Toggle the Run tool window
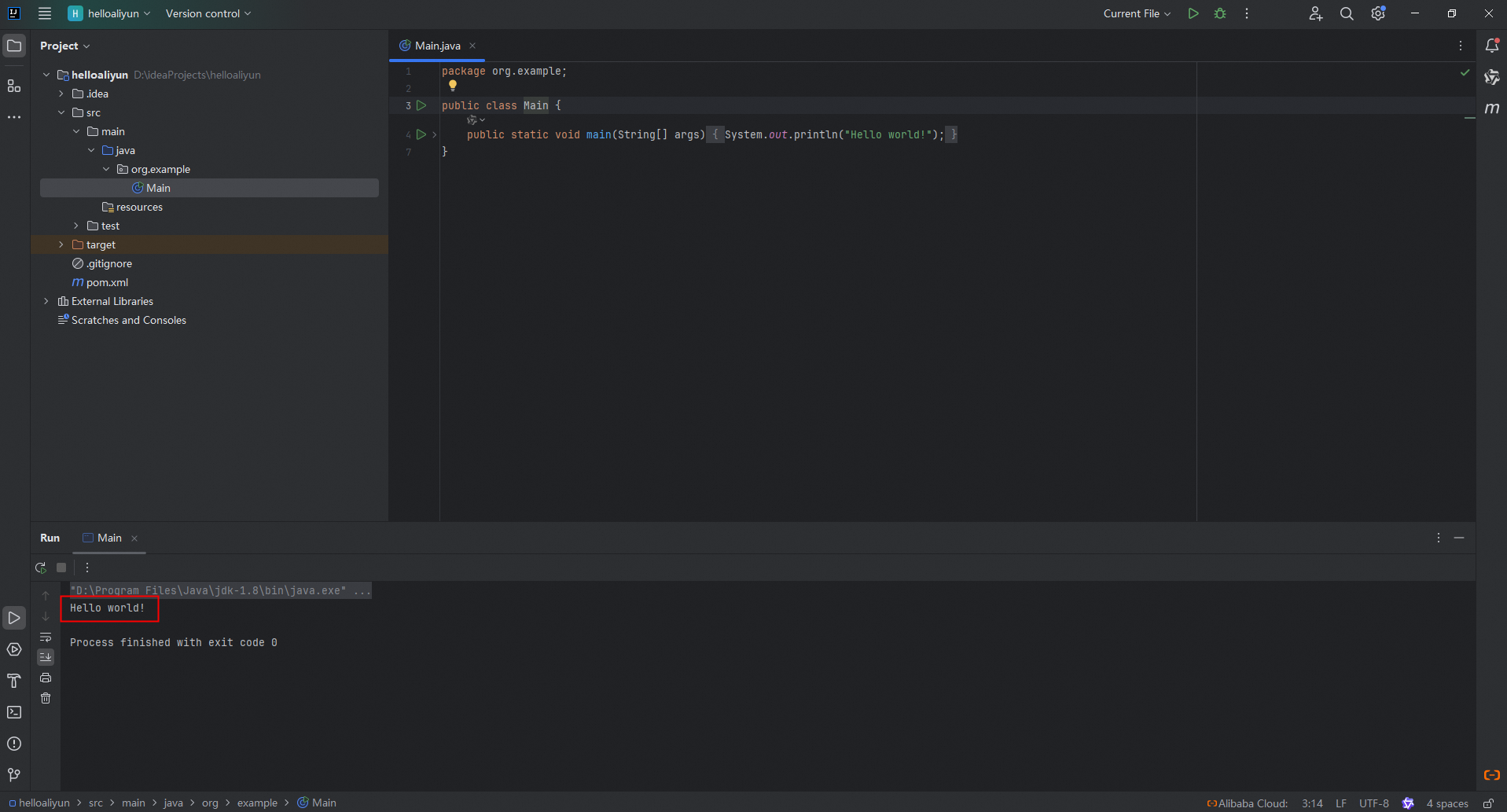Viewport: 1507px width, 812px height. click(x=14, y=618)
